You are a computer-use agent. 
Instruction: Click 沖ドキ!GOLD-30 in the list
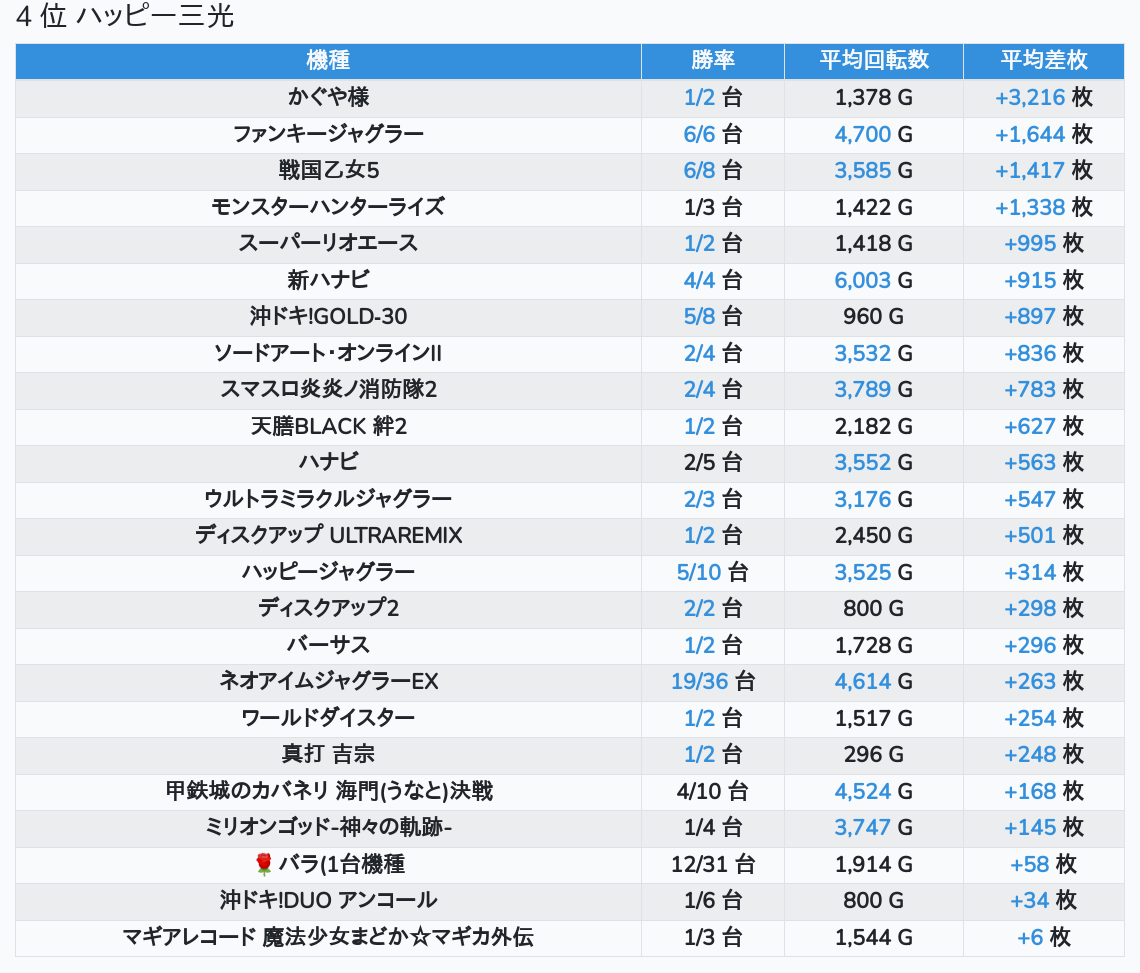click(x=328, y=316)
